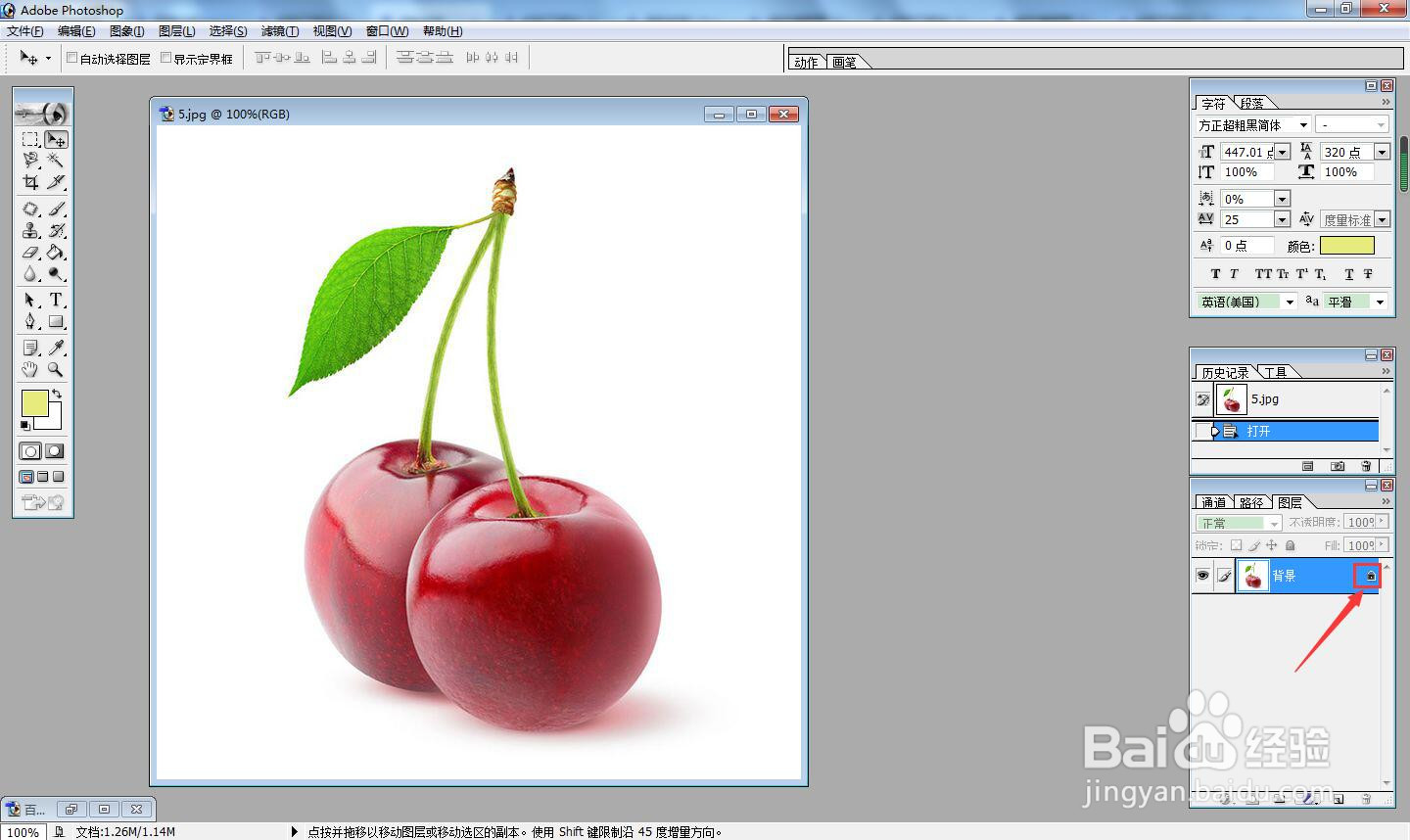Select the Move tool
The width and height of the screenshot is (1410, 840).
tap(56, 139)
